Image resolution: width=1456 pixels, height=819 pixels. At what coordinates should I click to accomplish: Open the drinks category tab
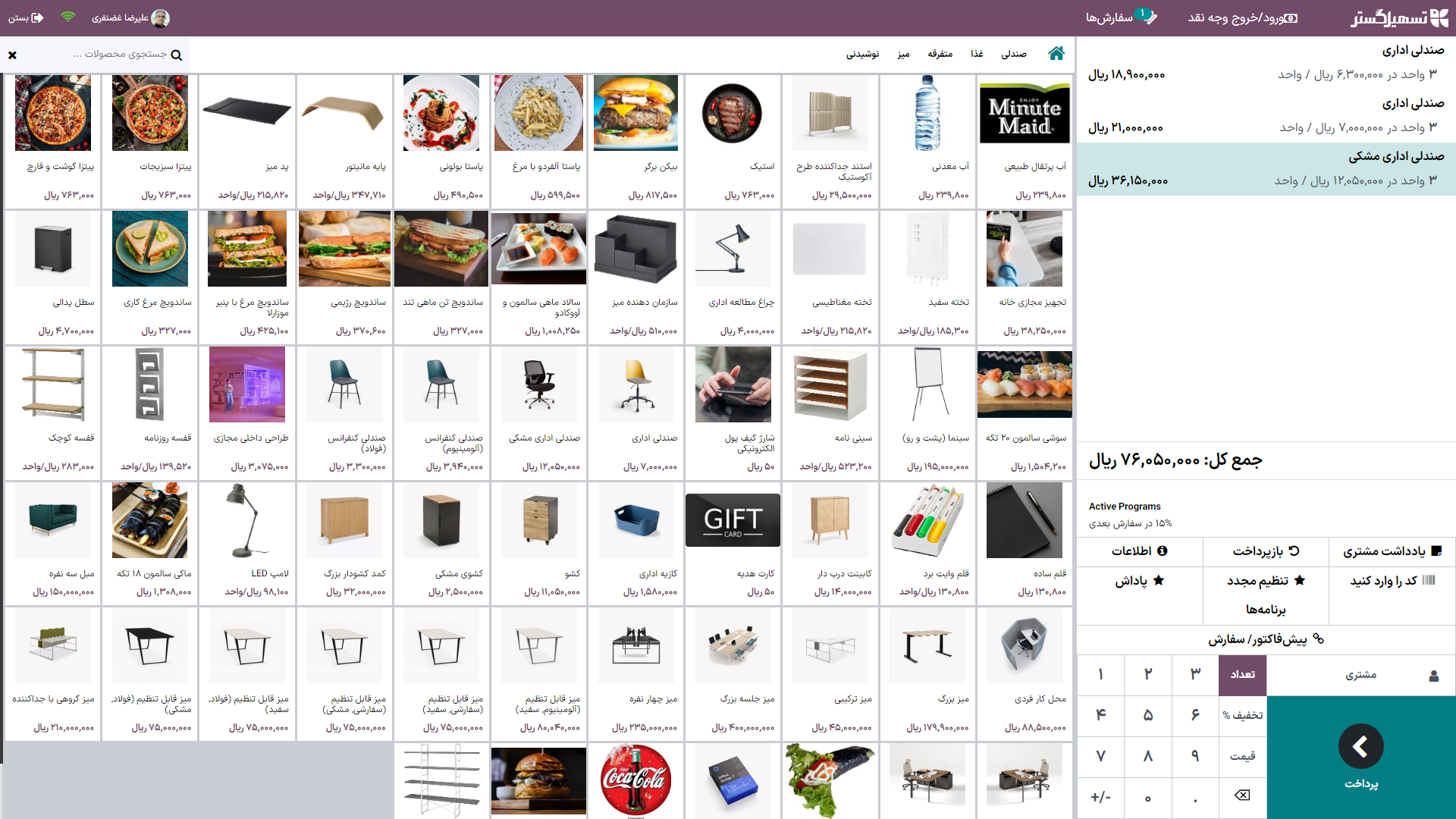[x=862, y=54]
